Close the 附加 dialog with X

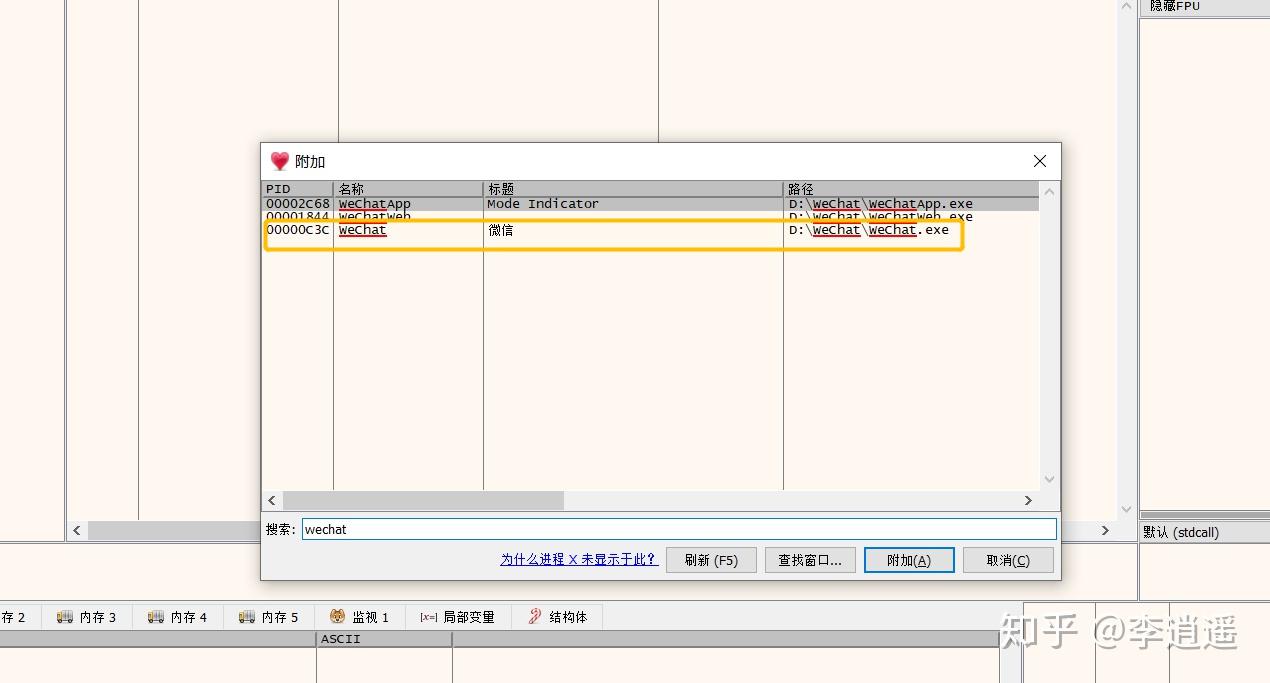1040,161
